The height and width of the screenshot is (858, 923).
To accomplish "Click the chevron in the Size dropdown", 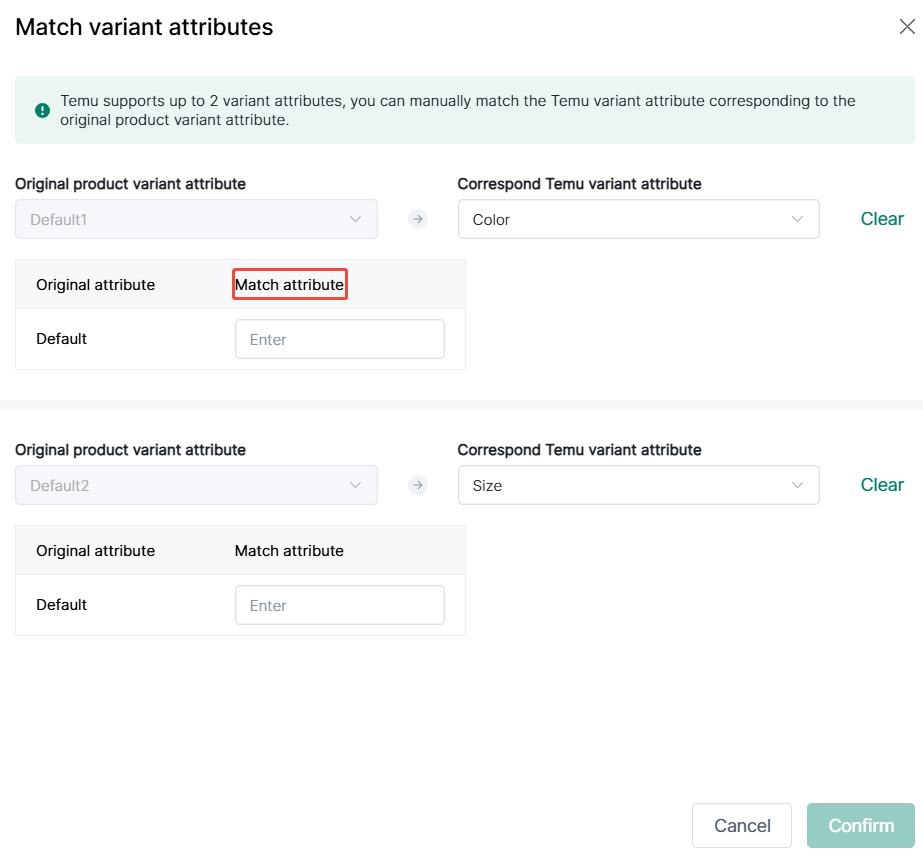I will [797, 485].
